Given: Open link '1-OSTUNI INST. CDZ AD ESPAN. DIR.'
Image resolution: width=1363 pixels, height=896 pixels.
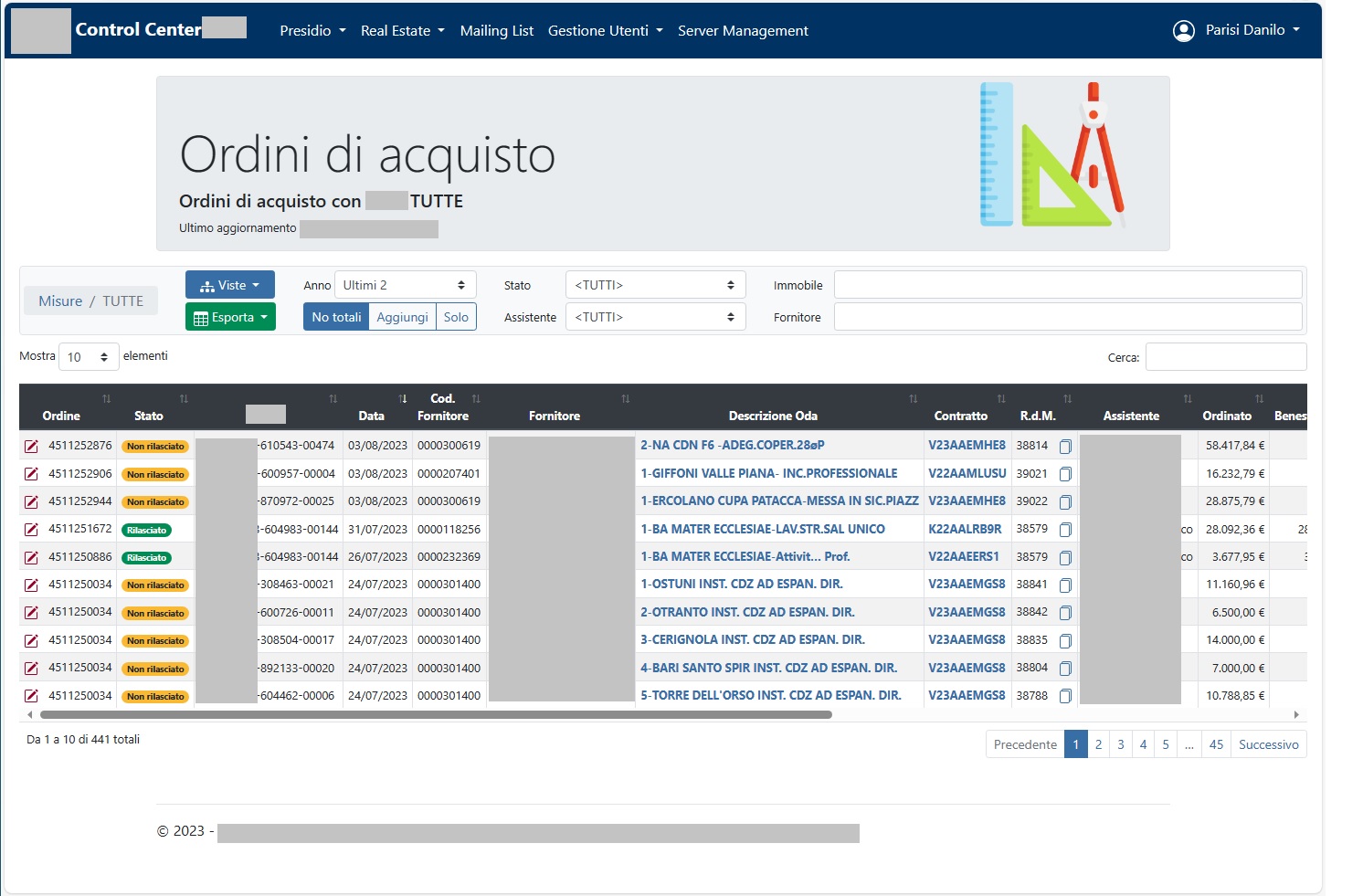Looking at the screenshot, I should (x=741, y=585).
